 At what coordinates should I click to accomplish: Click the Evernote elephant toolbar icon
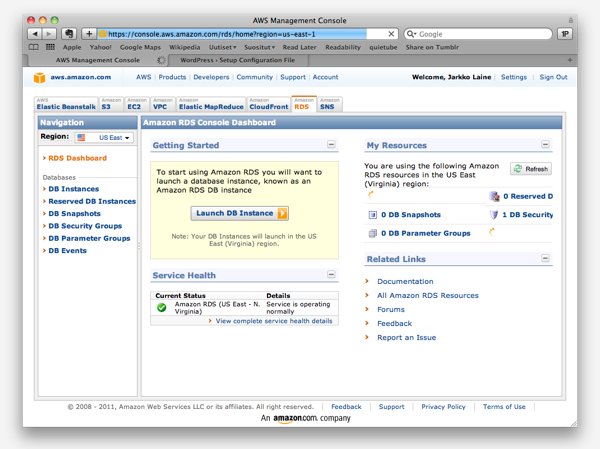70,33
